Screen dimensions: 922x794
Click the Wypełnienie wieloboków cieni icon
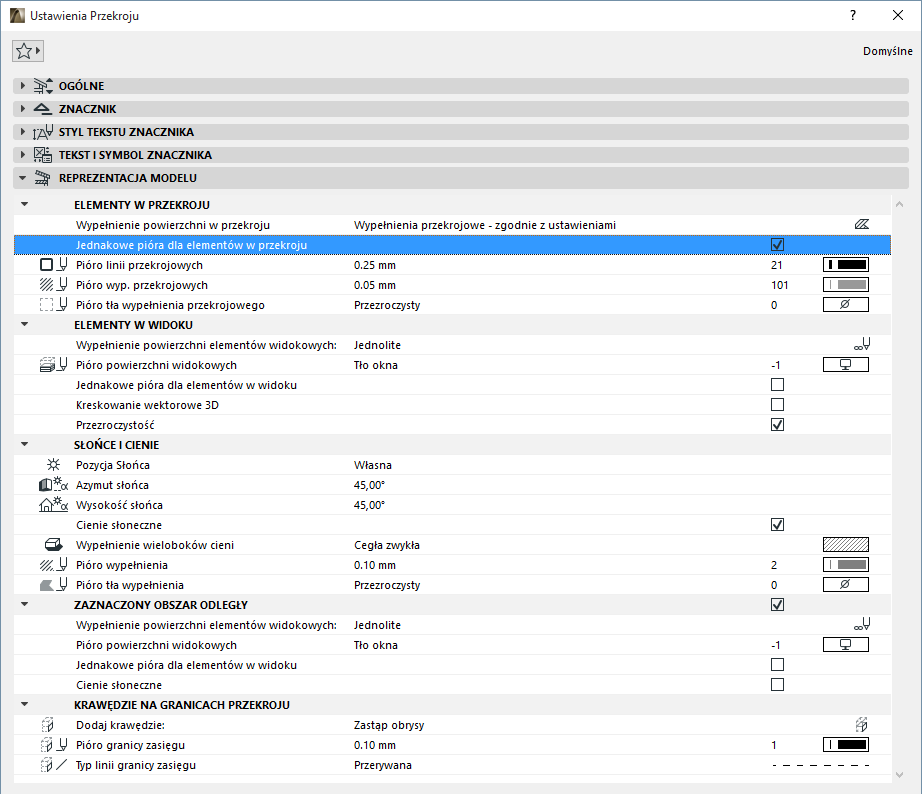tap(54, 545)
